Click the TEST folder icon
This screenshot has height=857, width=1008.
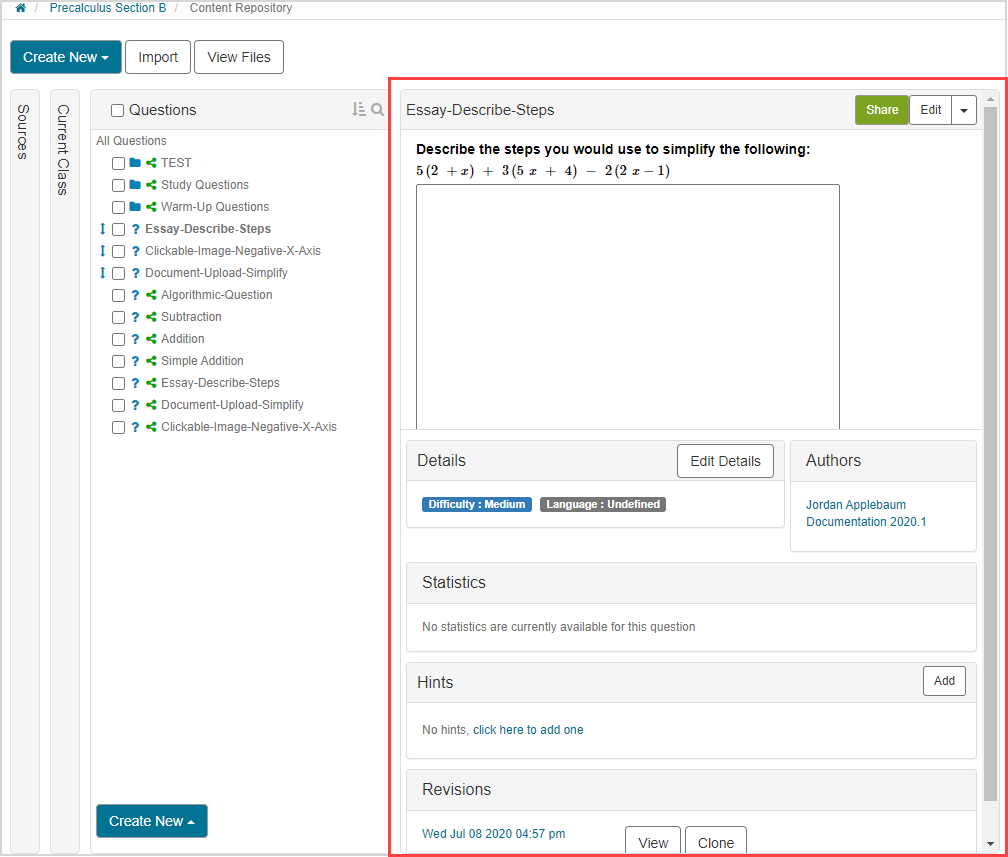pos(135,163)
